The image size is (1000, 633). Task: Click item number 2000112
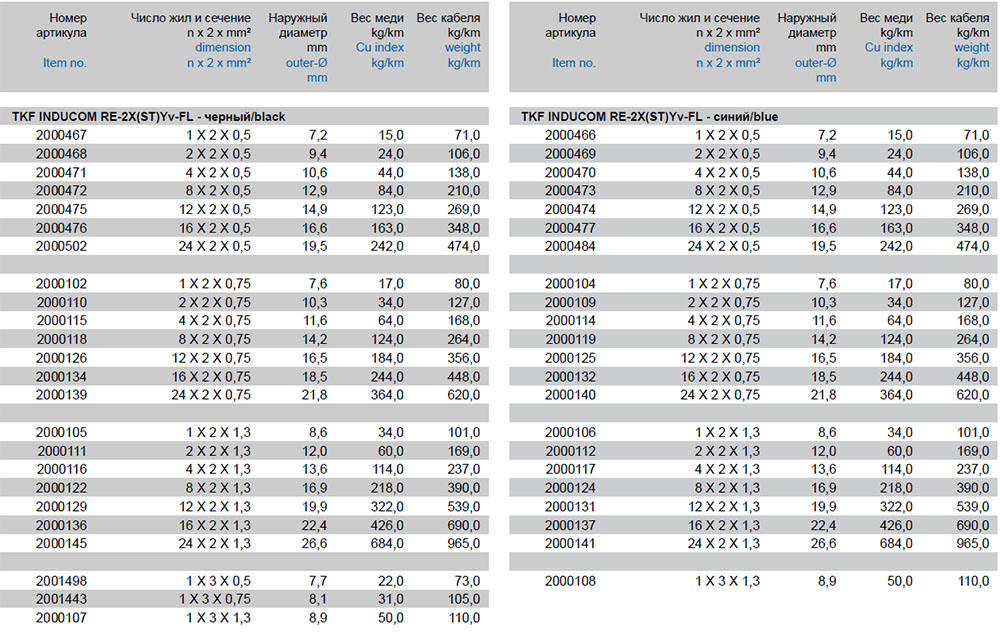point(570,451)
